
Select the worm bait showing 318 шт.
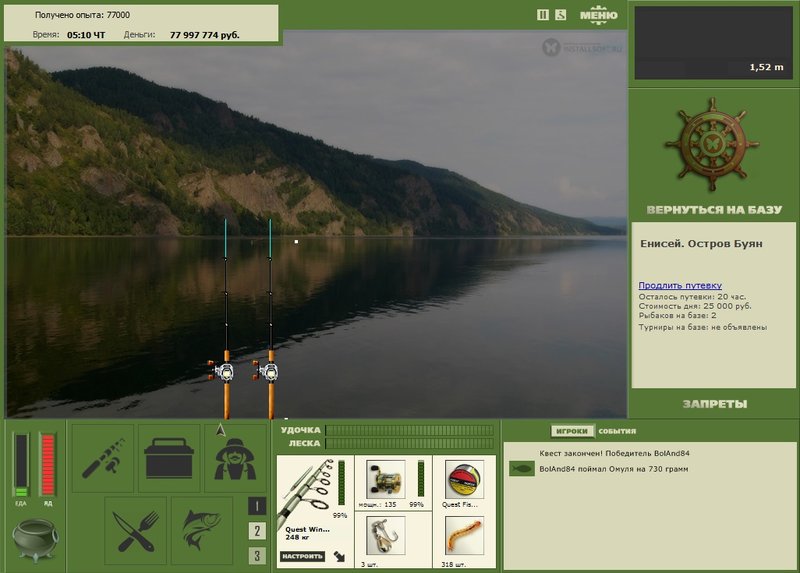[464, 536]
